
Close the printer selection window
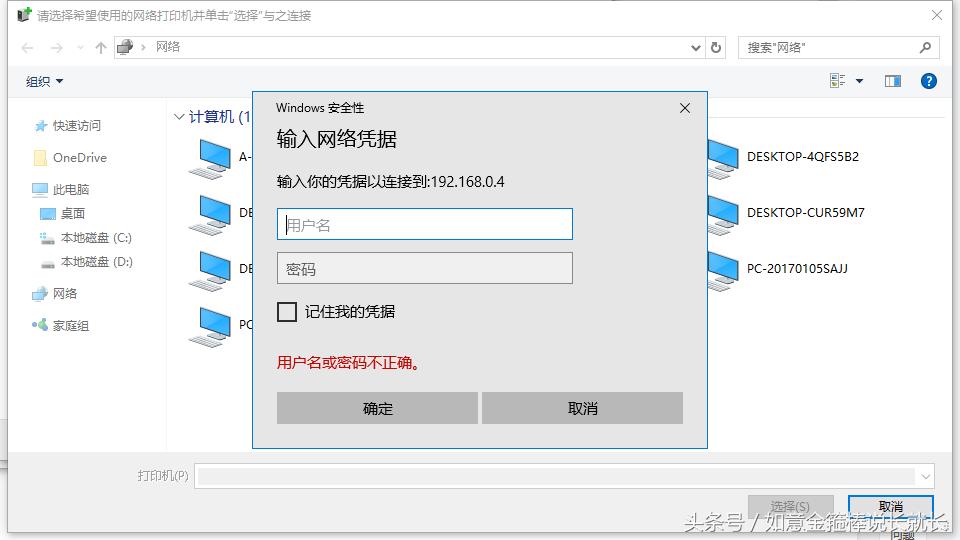[937, 15]
